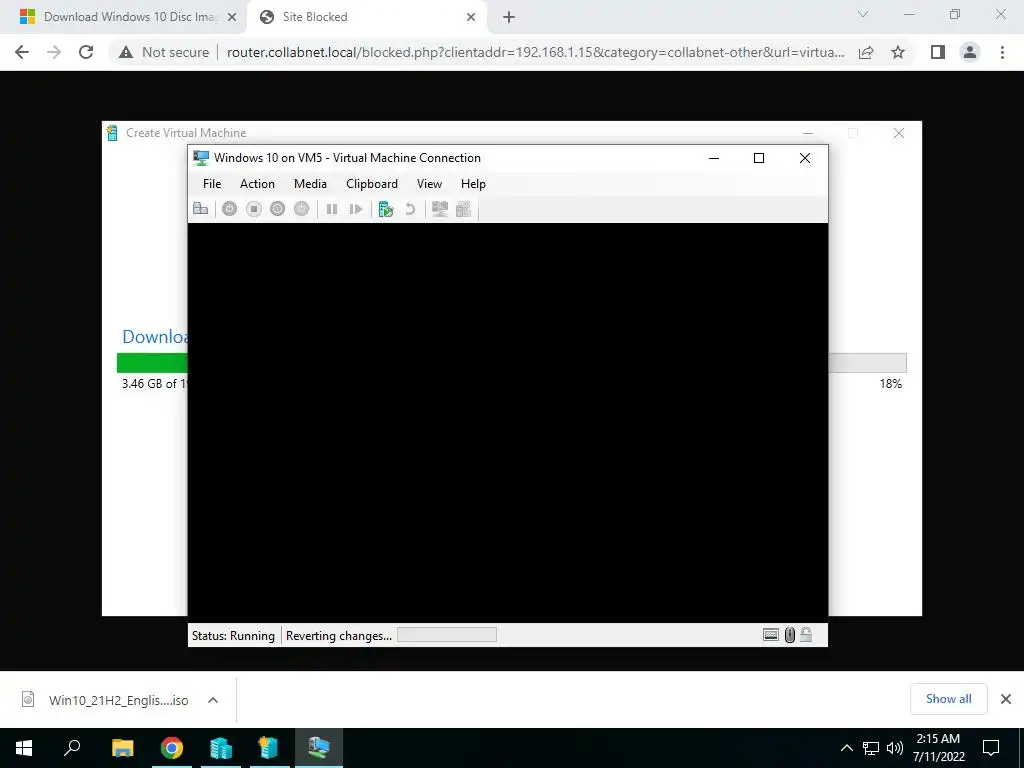1024x768 pixels.
Task: Open the File menu in VM Connection
Action: 212,184
